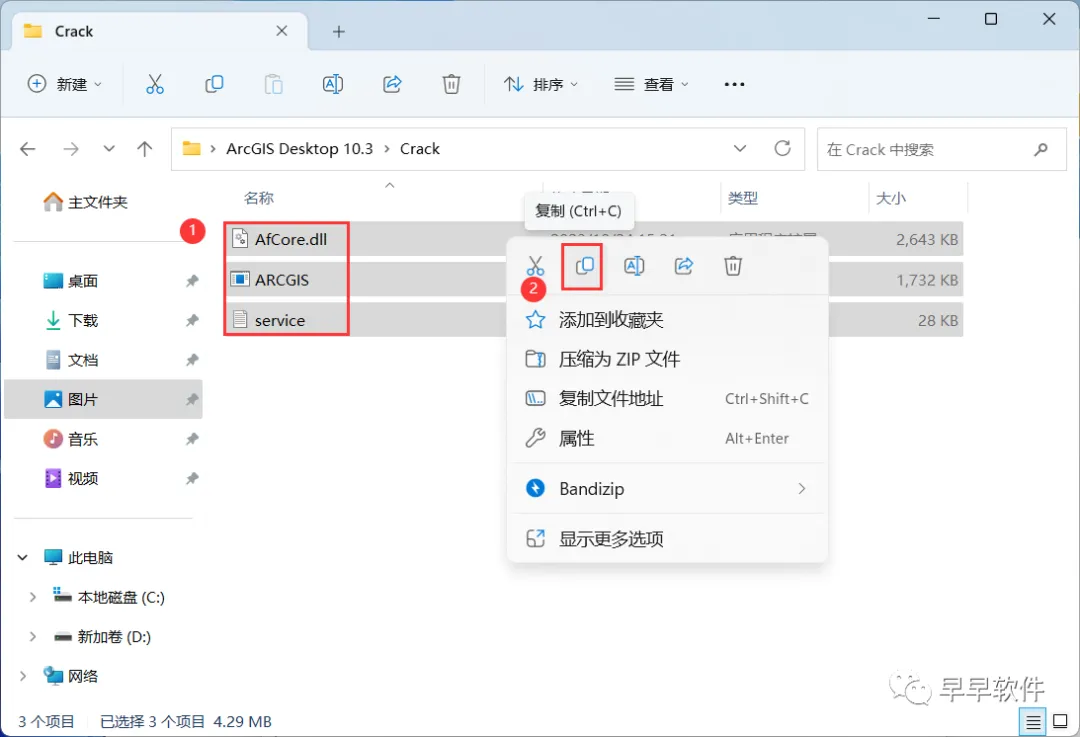The width and height of the screenshot is (1080, 737).
Task: Switch to large icons view in status bar
Action: point(1061,722)
